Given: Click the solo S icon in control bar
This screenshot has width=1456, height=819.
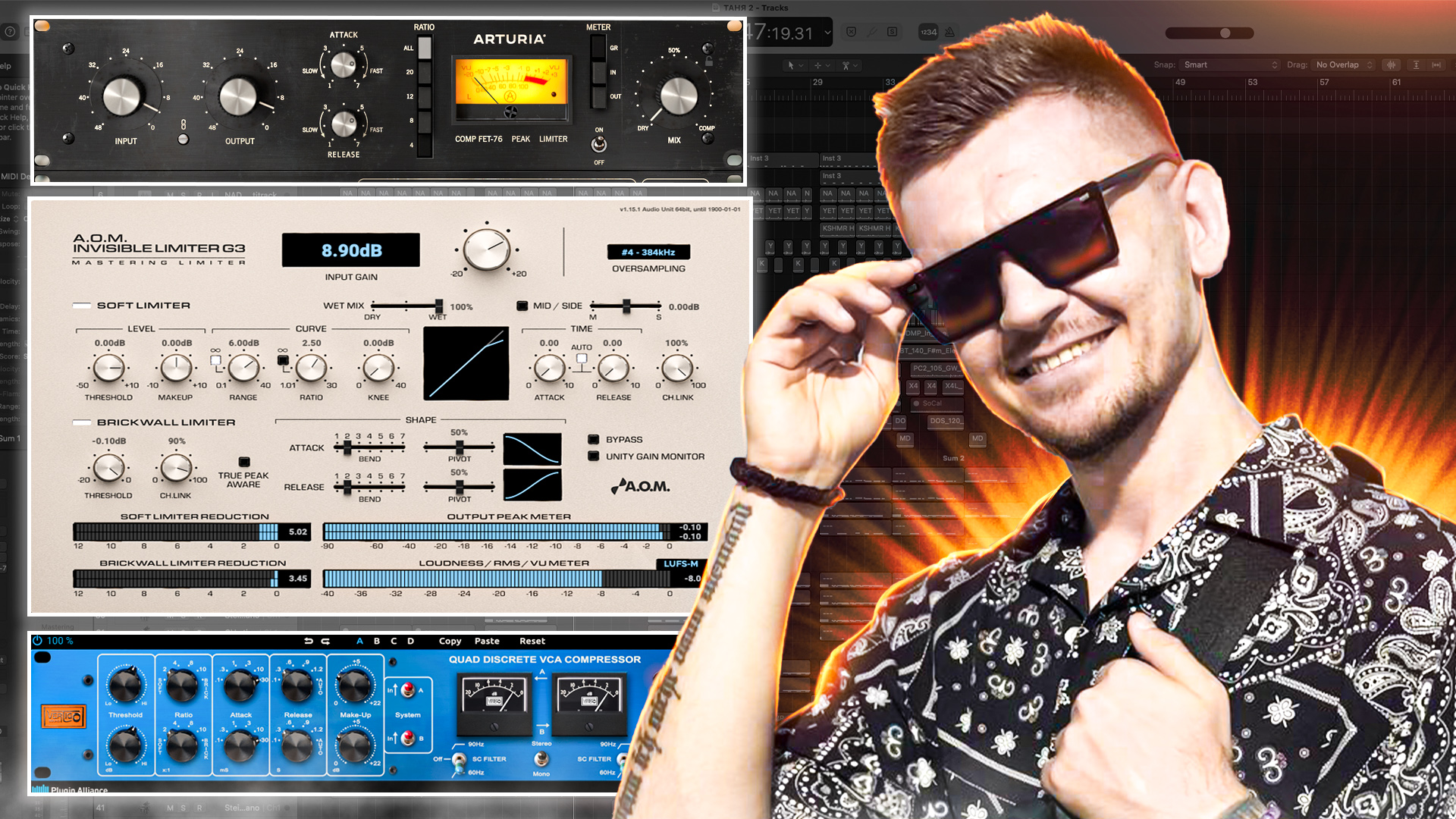Looking at the screenshot, I should tap(893, 32).
